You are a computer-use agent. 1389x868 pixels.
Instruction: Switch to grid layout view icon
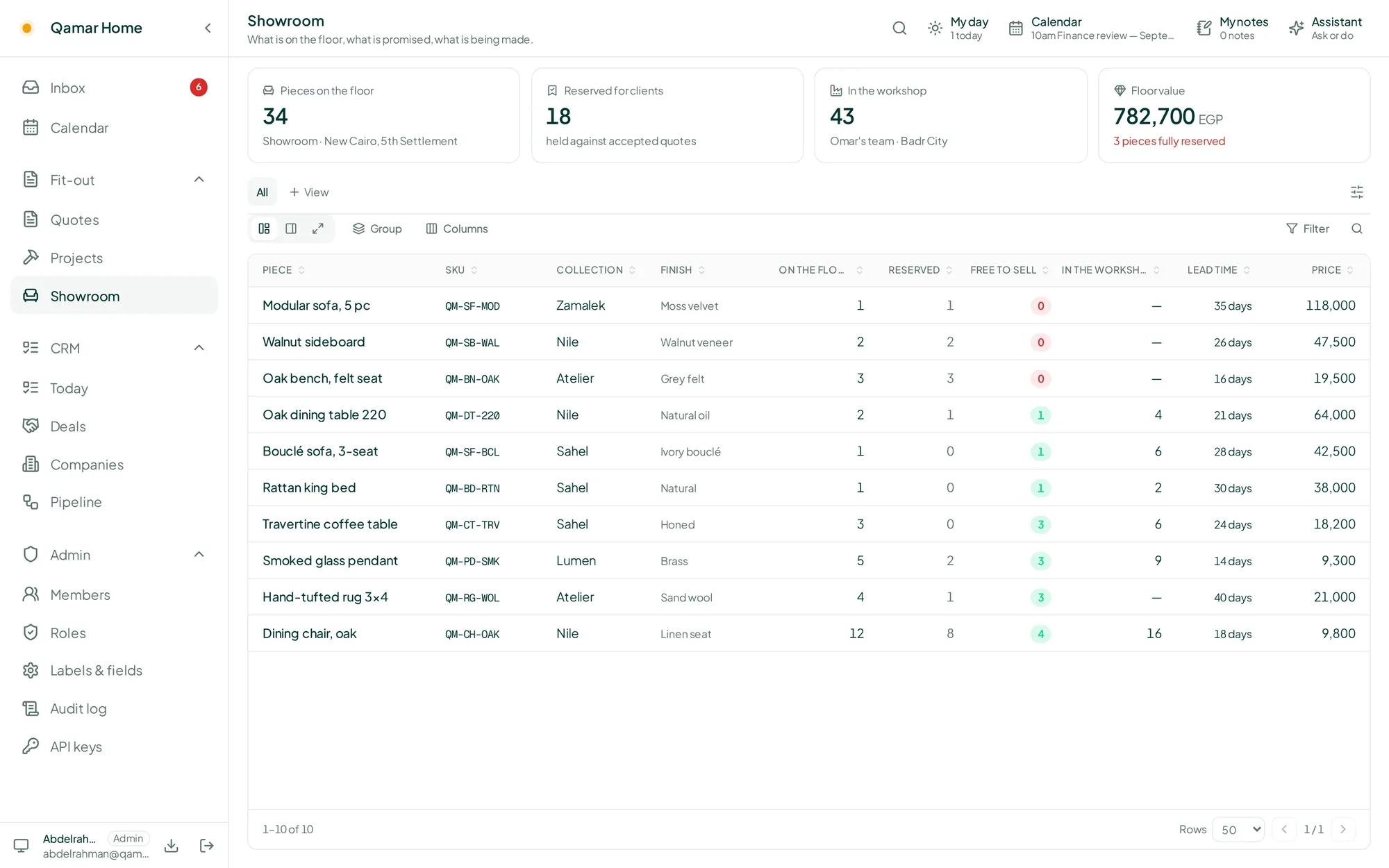tap(264, 228)
